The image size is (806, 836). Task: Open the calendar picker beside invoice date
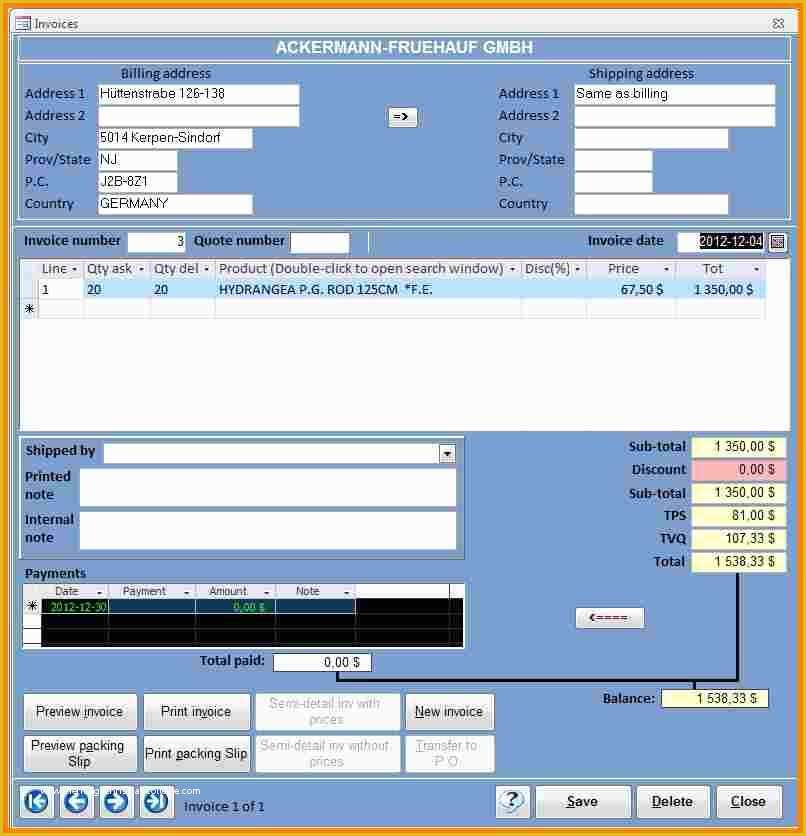tap(777, 242)
